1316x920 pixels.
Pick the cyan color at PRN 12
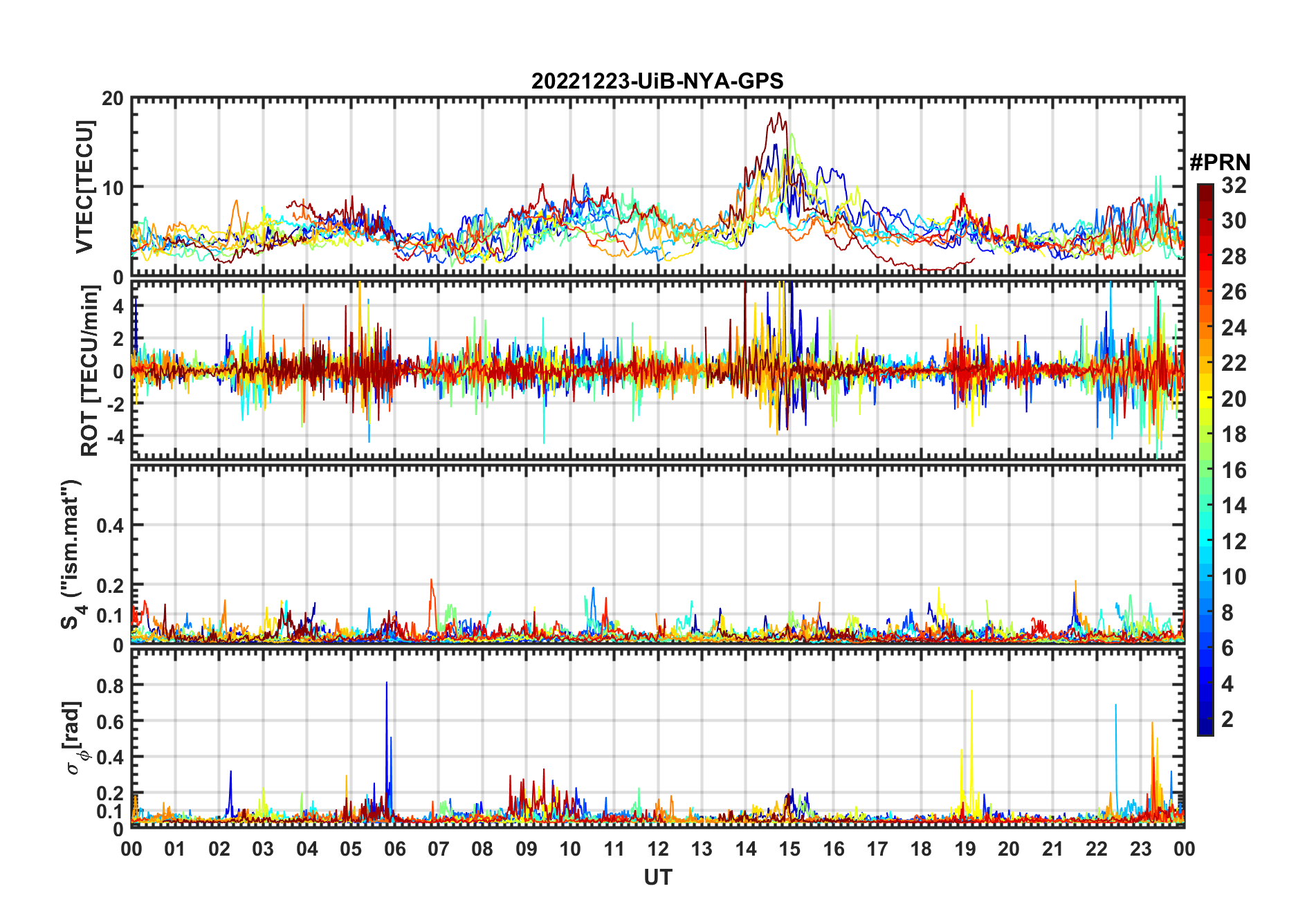(x=1205, y=542)
